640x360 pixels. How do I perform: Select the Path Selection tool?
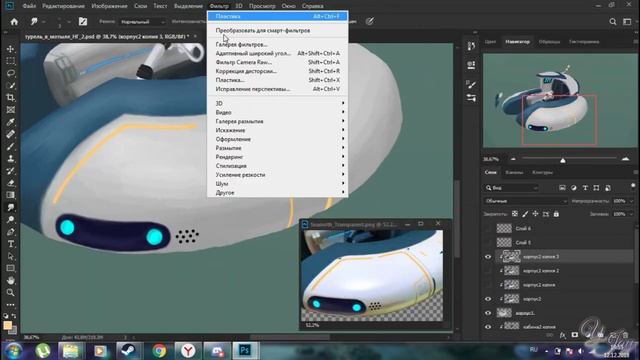coord(11,256)
